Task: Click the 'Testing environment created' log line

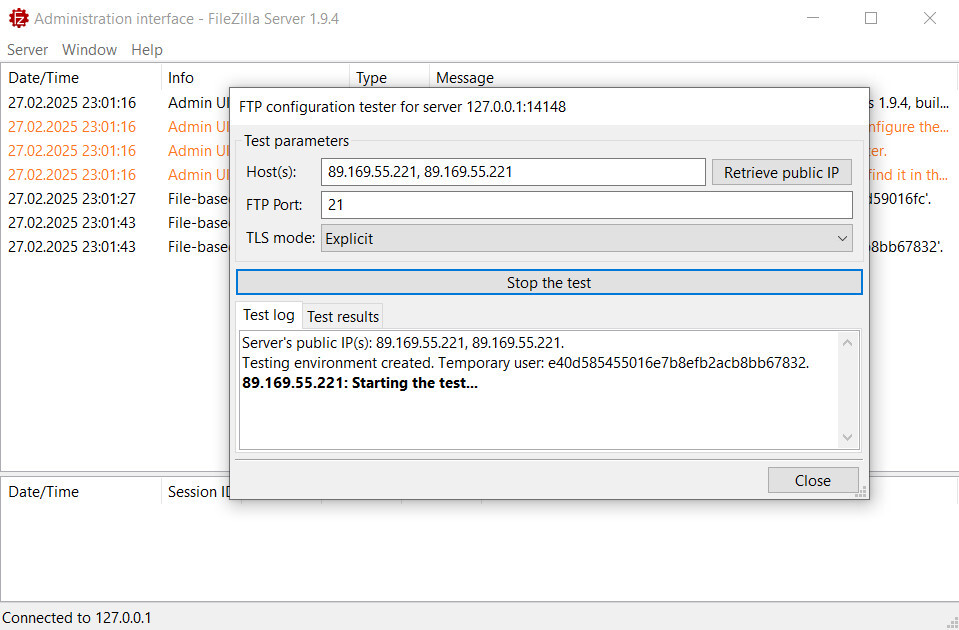Action: coord(525,363)
